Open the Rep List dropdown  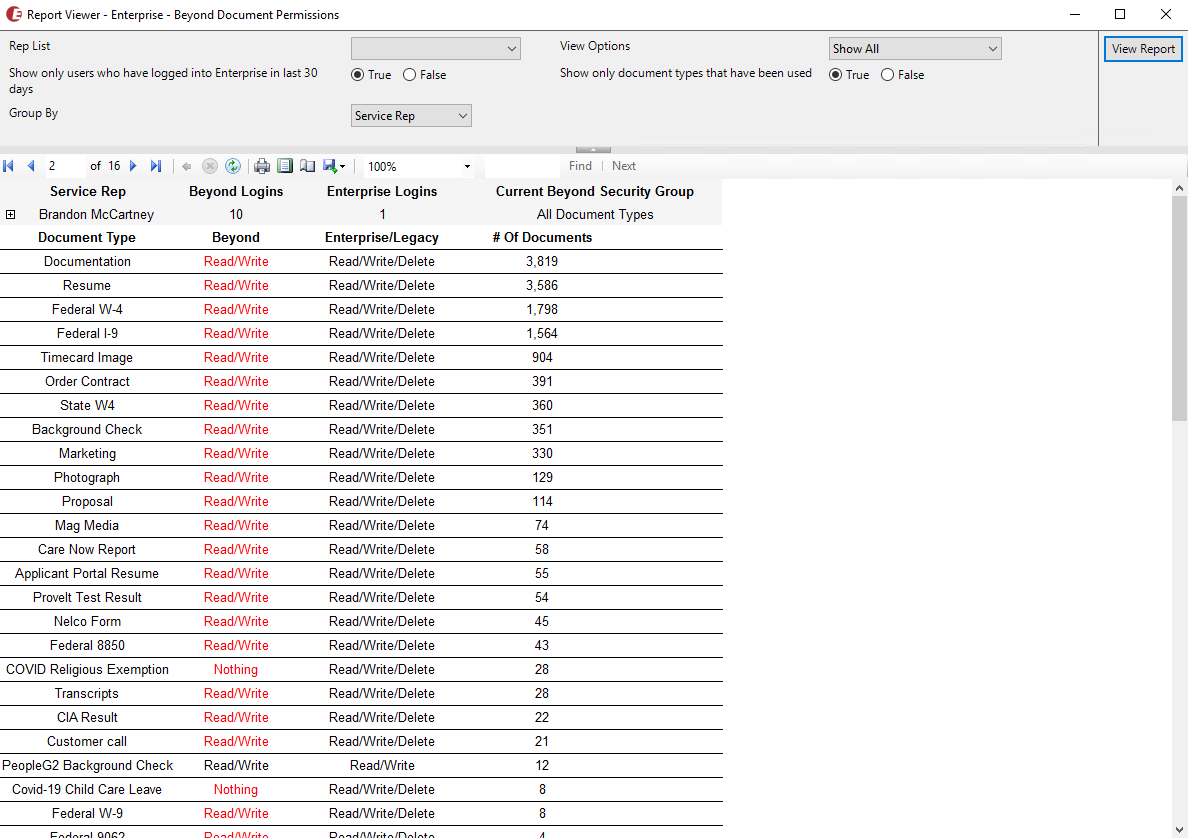[436, 48]
